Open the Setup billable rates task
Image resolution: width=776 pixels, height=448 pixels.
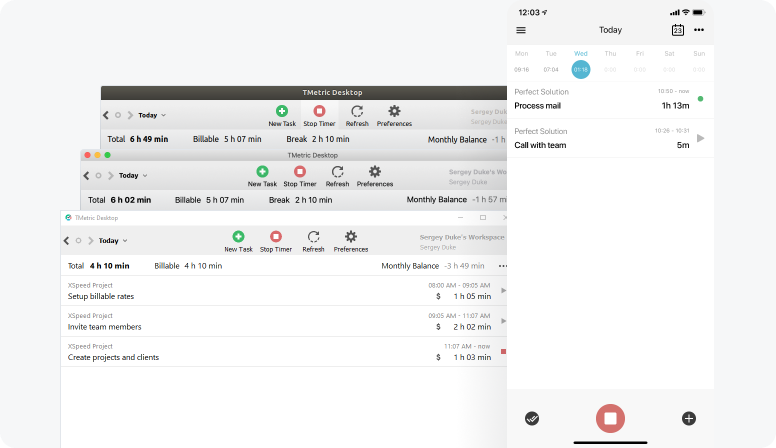click(284, 291)
